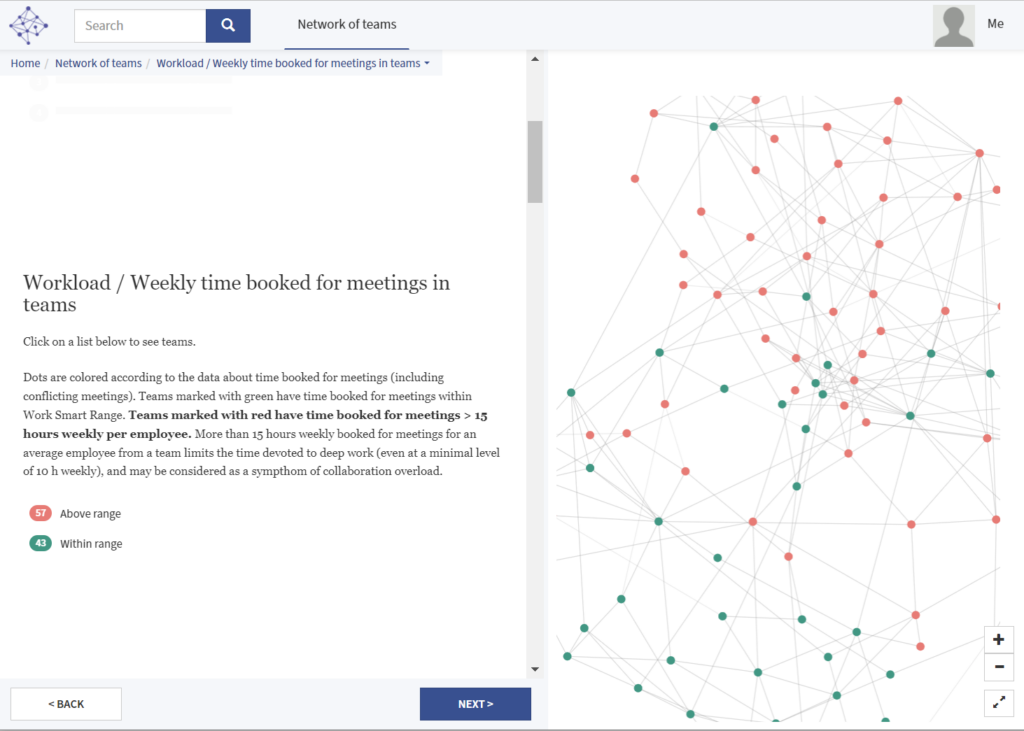Open the Network of teams breadcrumb entry
Viewport: 1024px width, 731px height.
click(98, 62)
